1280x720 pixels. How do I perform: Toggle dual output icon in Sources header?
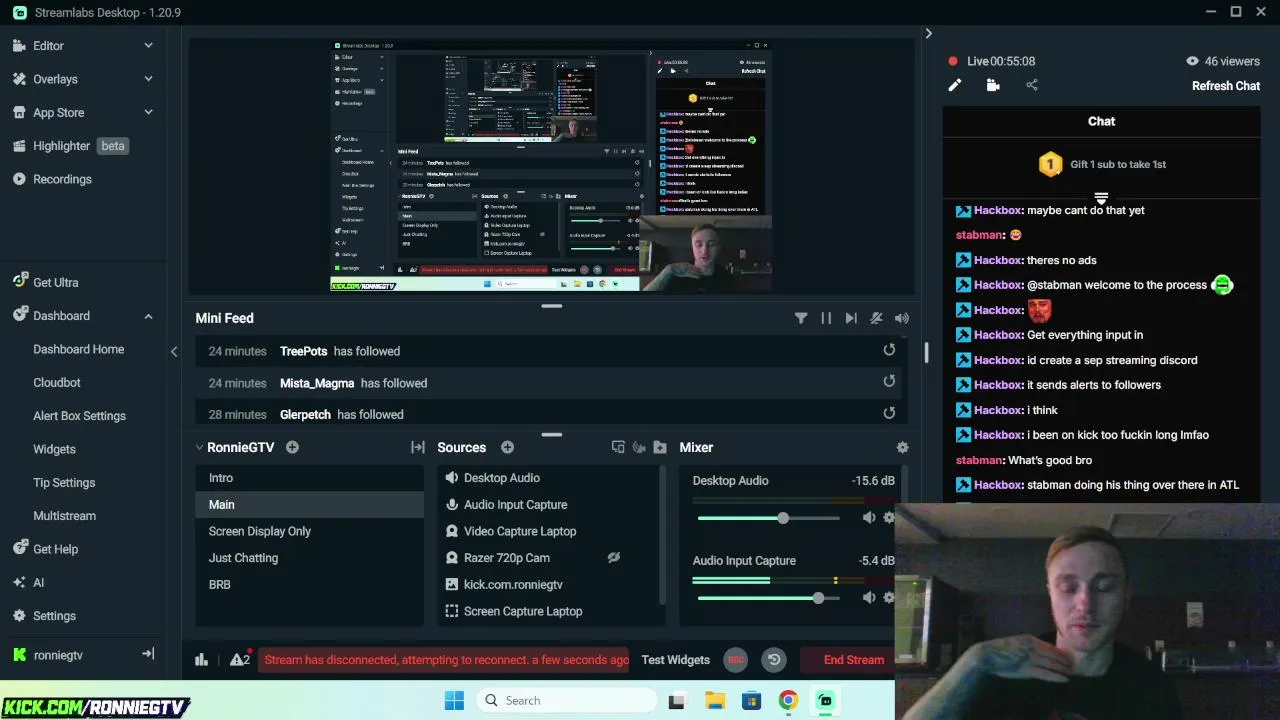tap(618, 447)
